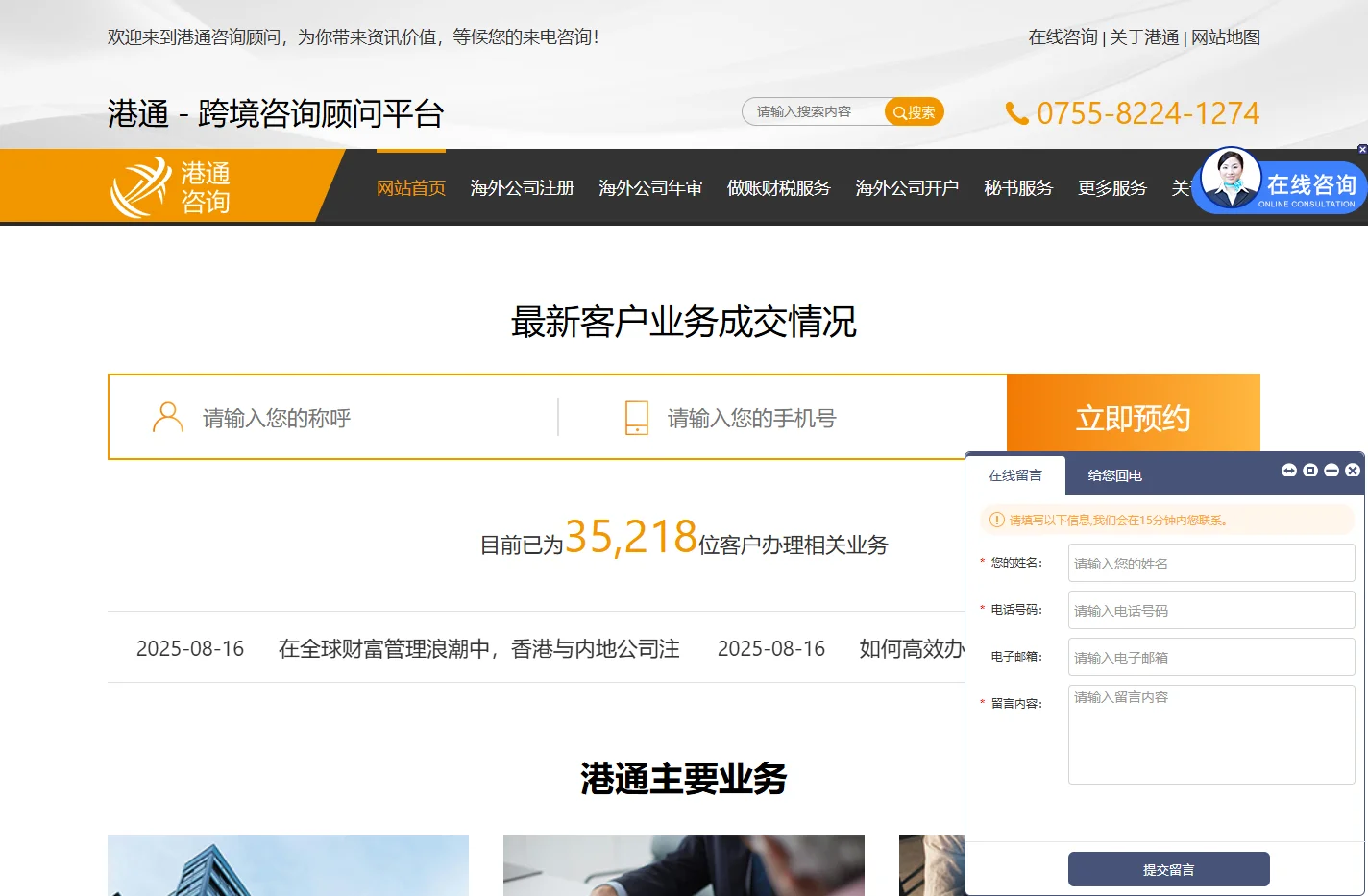Open the news item beginning 如何高效办
This screenshot has width=1368, height=896.
(912, 649)
